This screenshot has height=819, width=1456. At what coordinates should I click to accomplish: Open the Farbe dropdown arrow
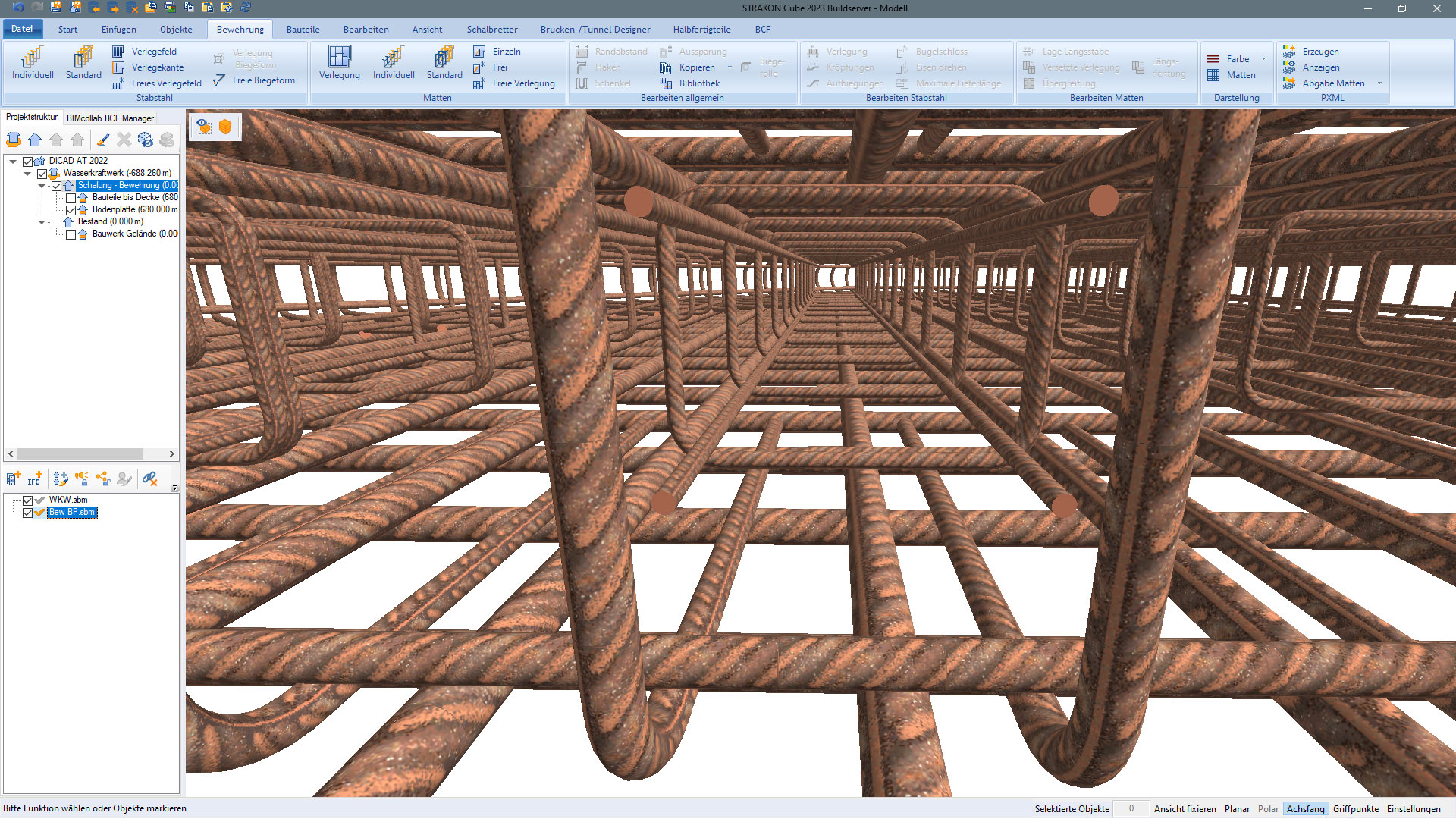click(x=1263, y=59)
